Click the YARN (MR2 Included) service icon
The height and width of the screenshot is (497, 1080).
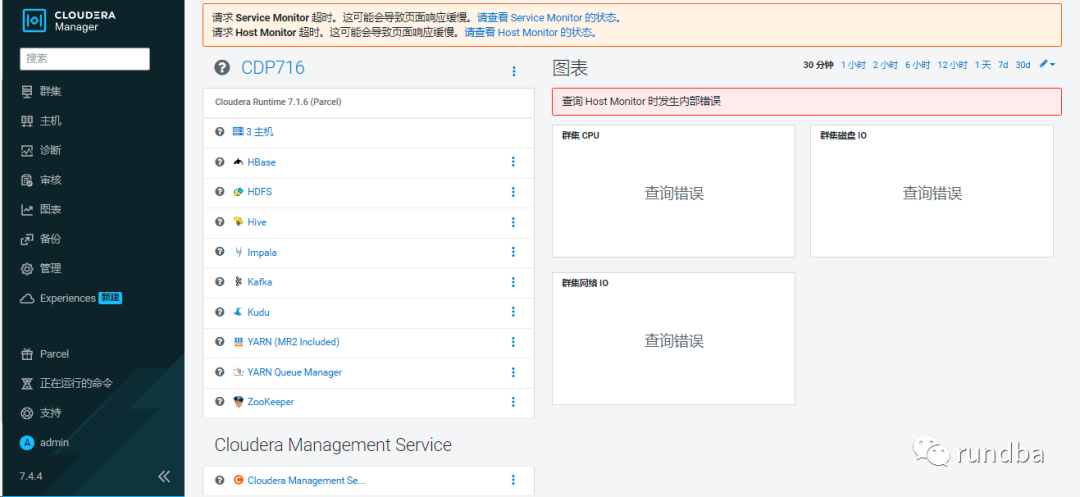click(238, 342)
